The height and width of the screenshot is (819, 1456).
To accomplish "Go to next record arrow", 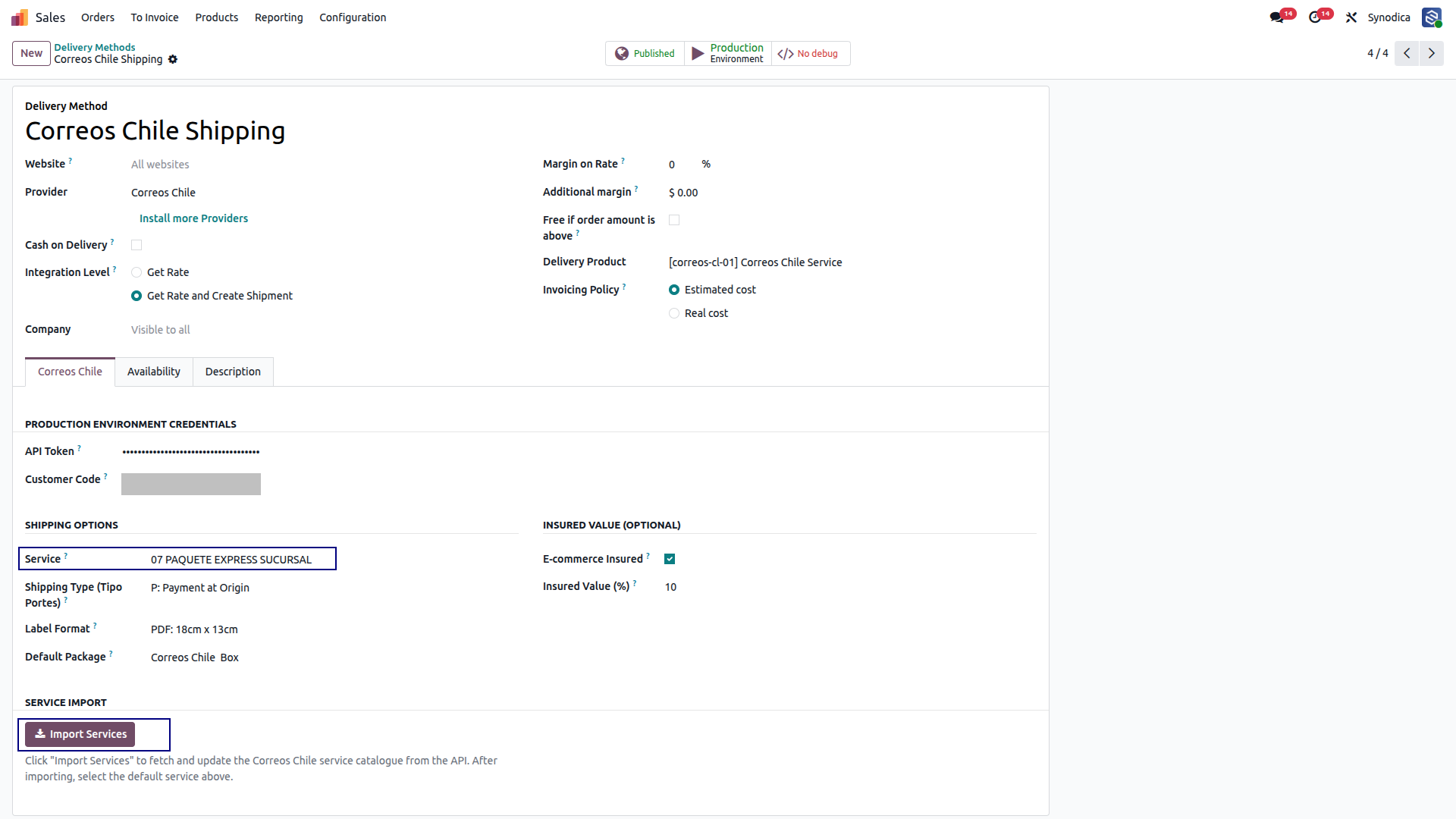I will (x=1432, y=53).
